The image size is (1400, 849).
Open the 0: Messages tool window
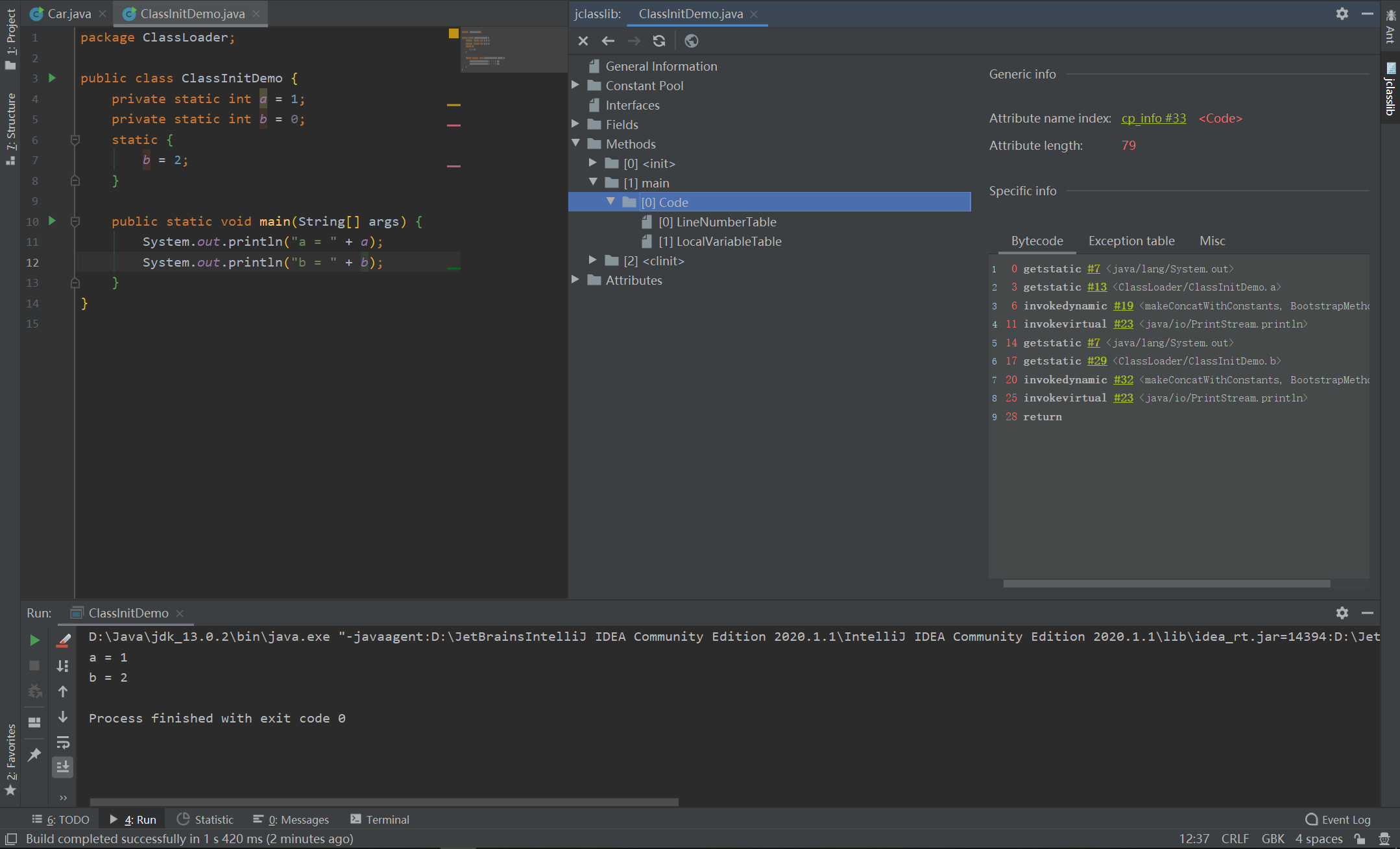click(x=291, y=819)
